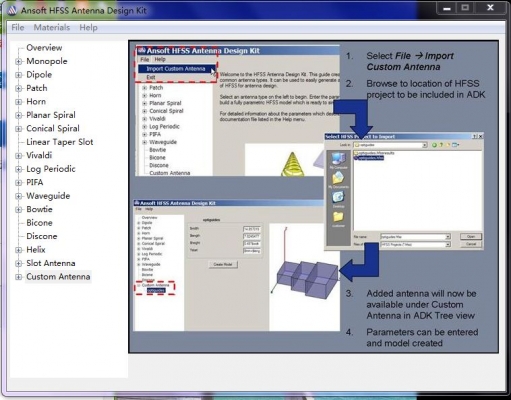Expand the Bowtie tree node
The width and height of the screenshot is (511, 400).
[19, 210]
